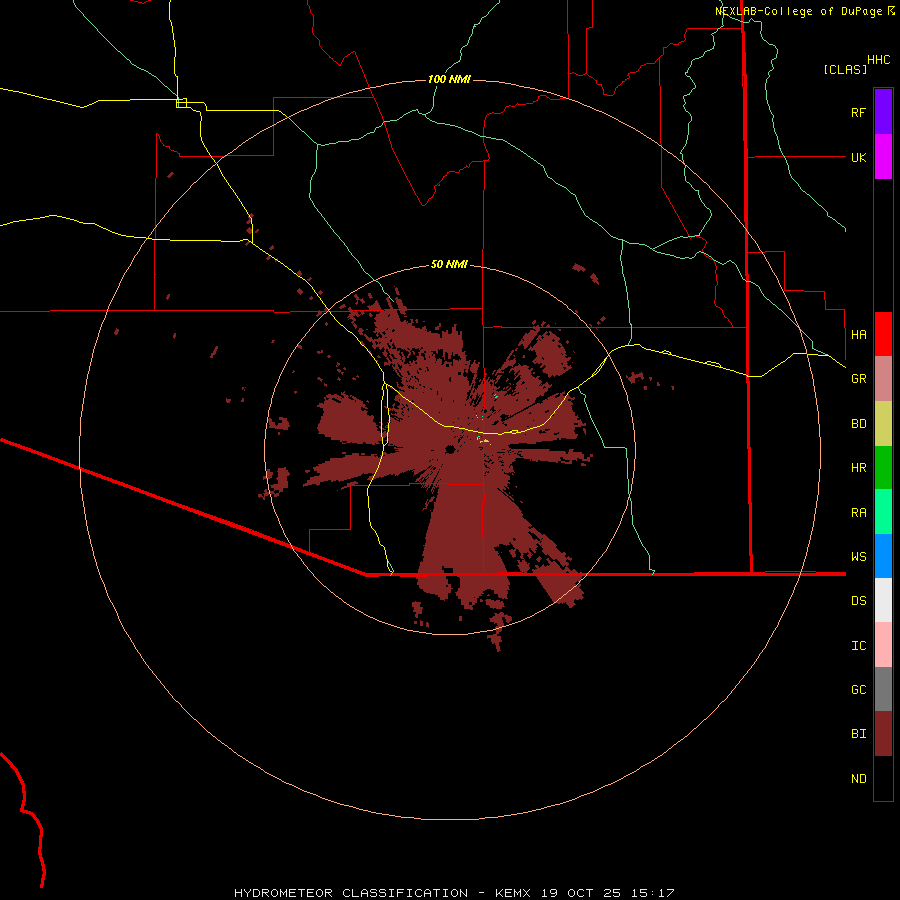Click the GC gray legend swatch
Screen dimensions: 900x900
coord(883,689)
